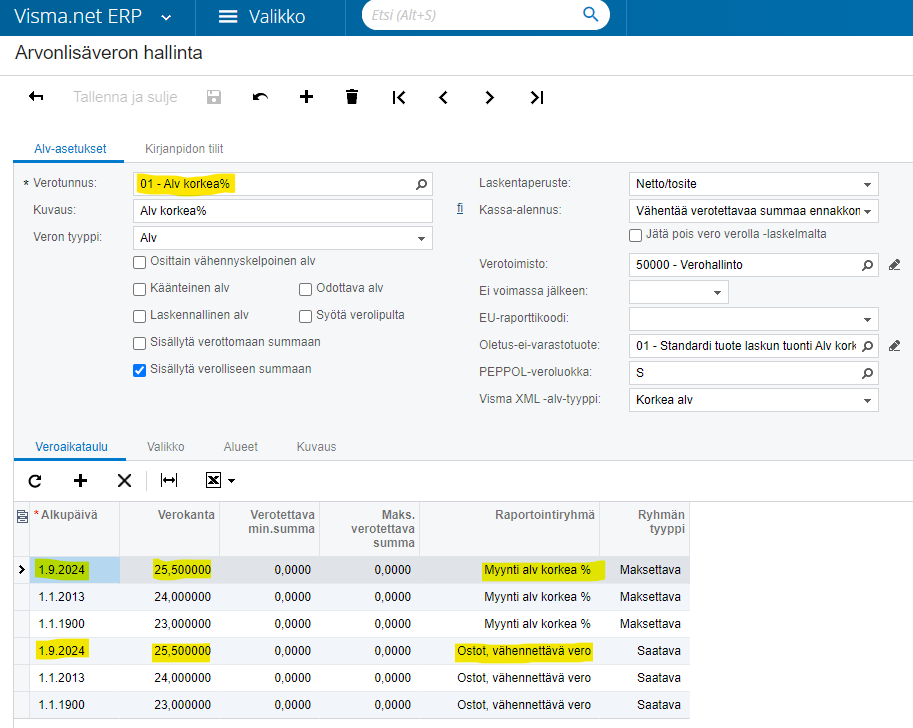Jump to the last record
The image size is (913, 728).
point(537,97)
